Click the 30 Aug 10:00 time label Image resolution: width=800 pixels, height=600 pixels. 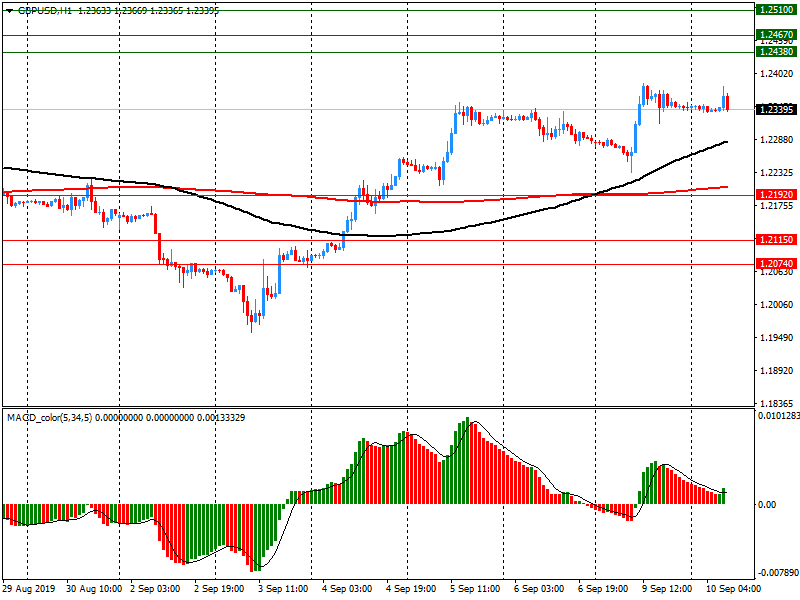point(94,589)
